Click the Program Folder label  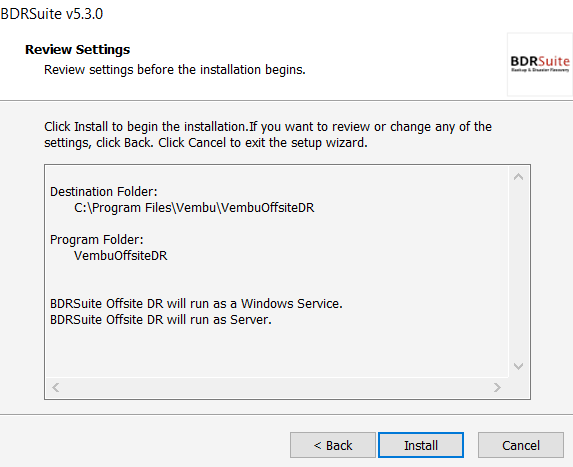(x=97, y=240)
